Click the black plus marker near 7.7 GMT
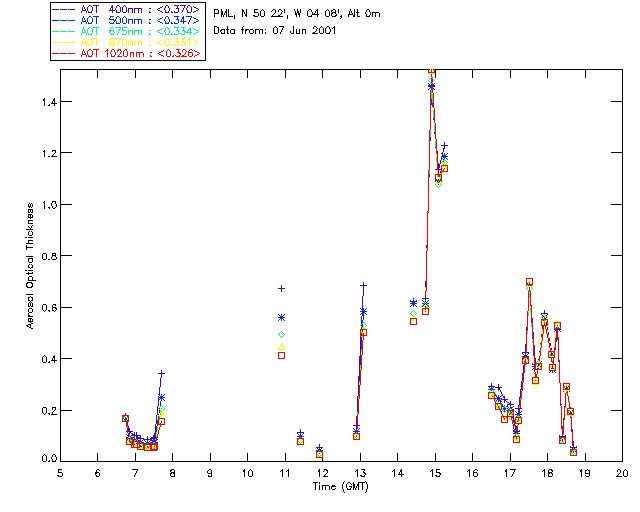 click(x=161, y=373)
